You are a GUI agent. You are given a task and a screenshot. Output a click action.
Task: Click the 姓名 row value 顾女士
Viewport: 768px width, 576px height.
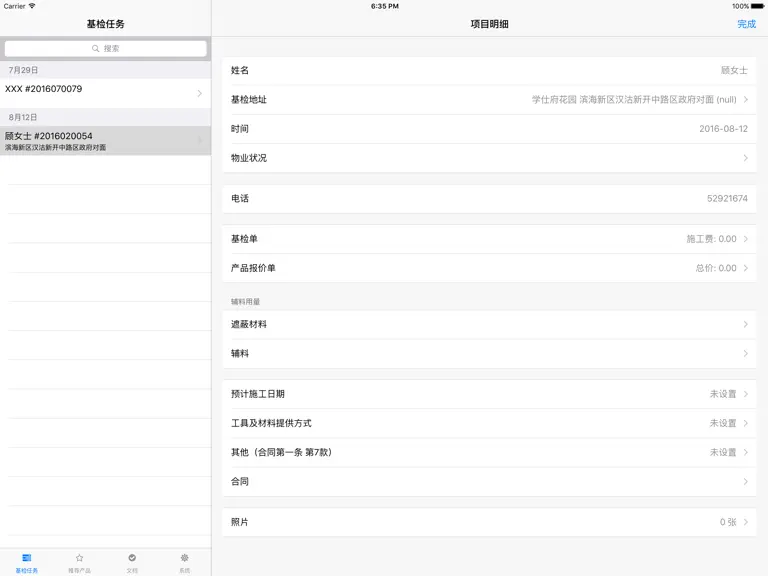click(734, 71)
